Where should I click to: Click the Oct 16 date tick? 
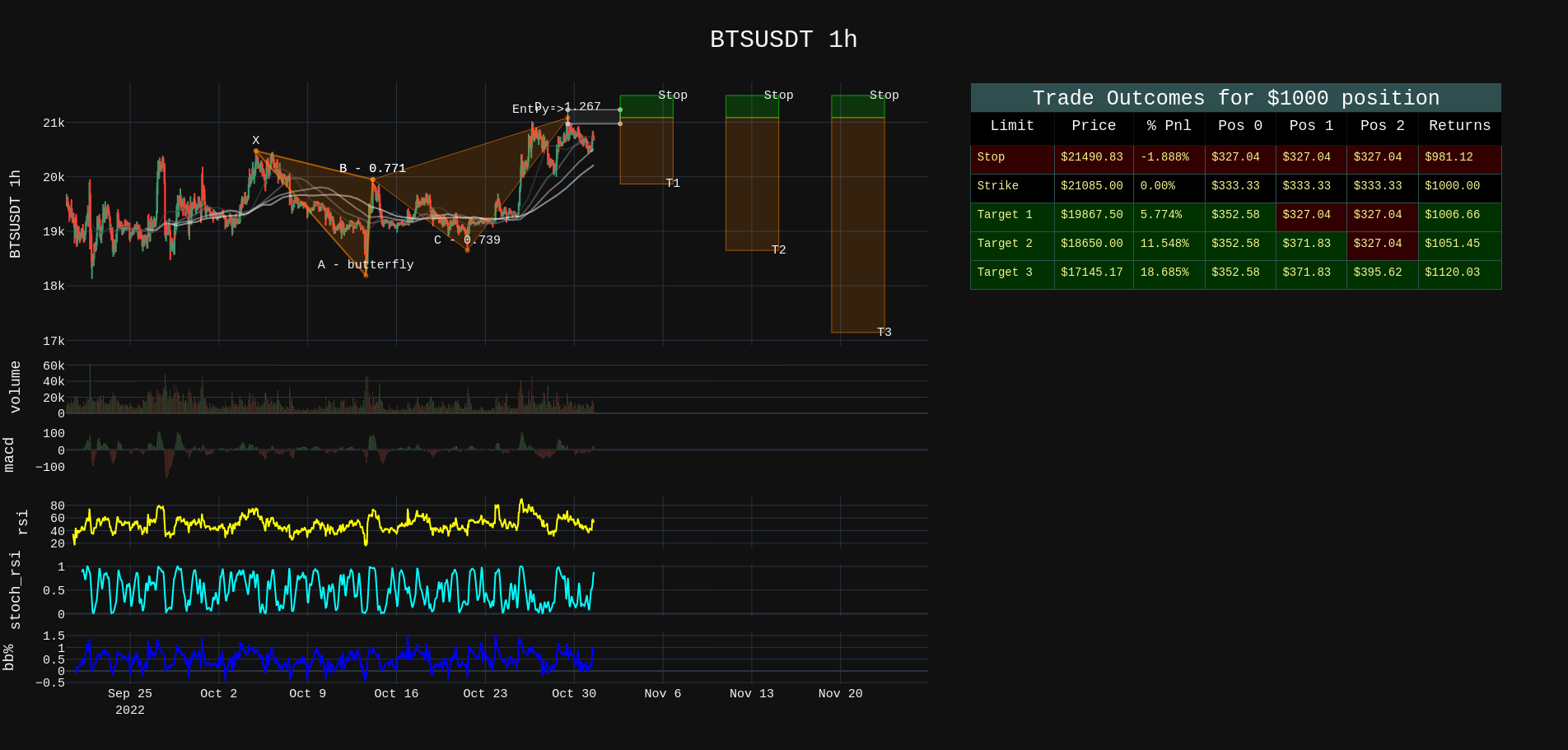click(396, 694)
